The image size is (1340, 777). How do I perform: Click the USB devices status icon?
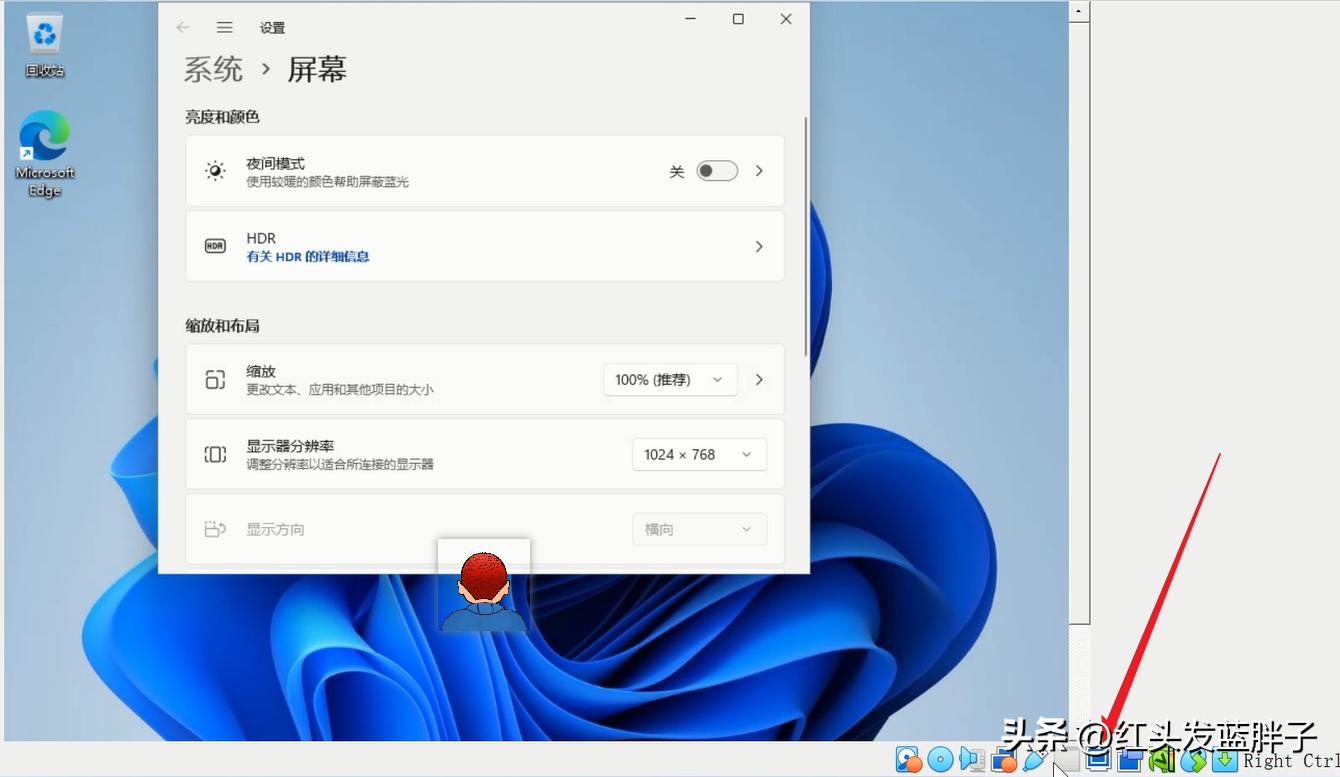click(1035, 760)
